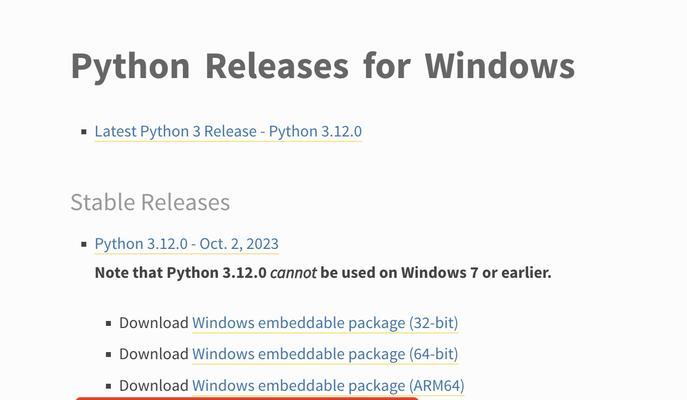Click the italic word 'cannot' in the note
Image resolution: width=687 pixels, height=400 pixels.
pyautogui.click(x=293, y=273)
